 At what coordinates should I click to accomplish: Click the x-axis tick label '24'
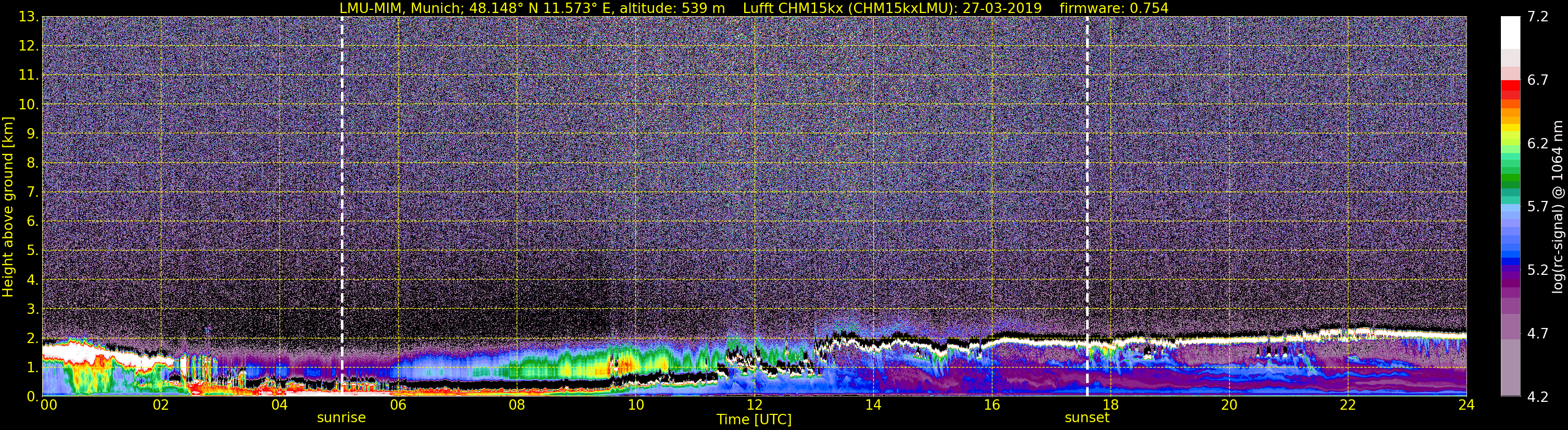point(1467,405)
